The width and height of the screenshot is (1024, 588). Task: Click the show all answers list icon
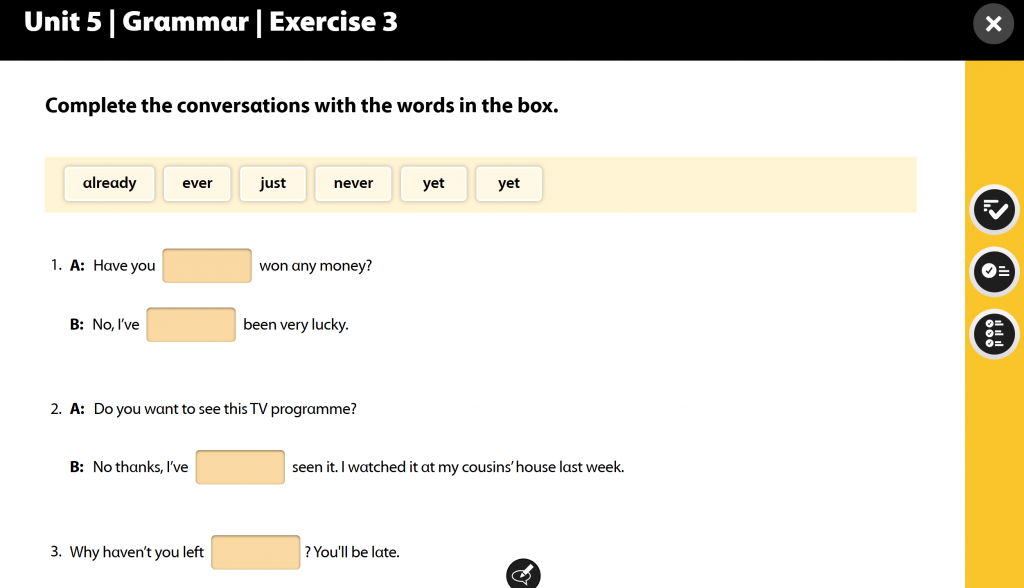click(x=994, y=333)
